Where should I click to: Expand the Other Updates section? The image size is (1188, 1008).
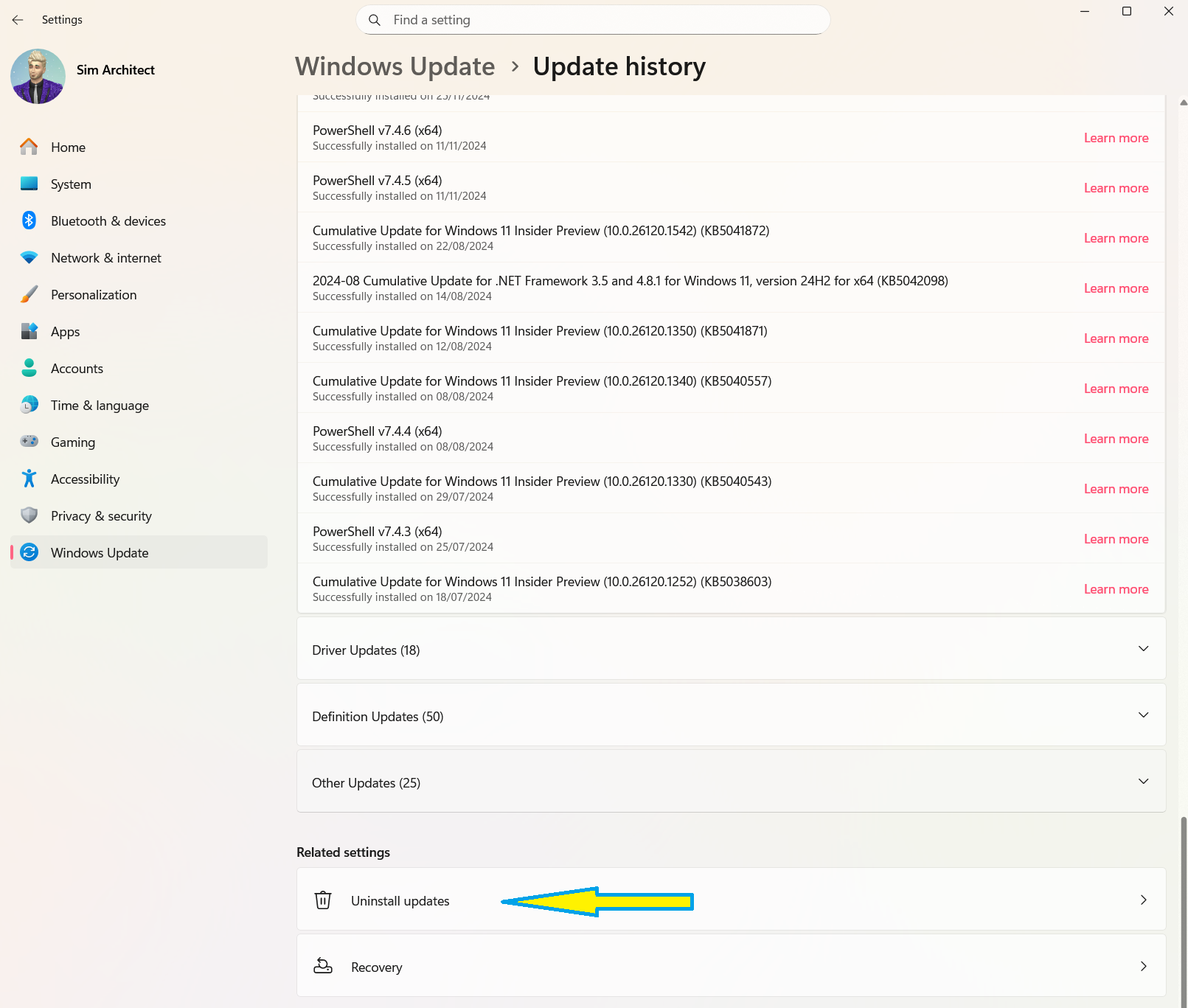(1144, 782)
